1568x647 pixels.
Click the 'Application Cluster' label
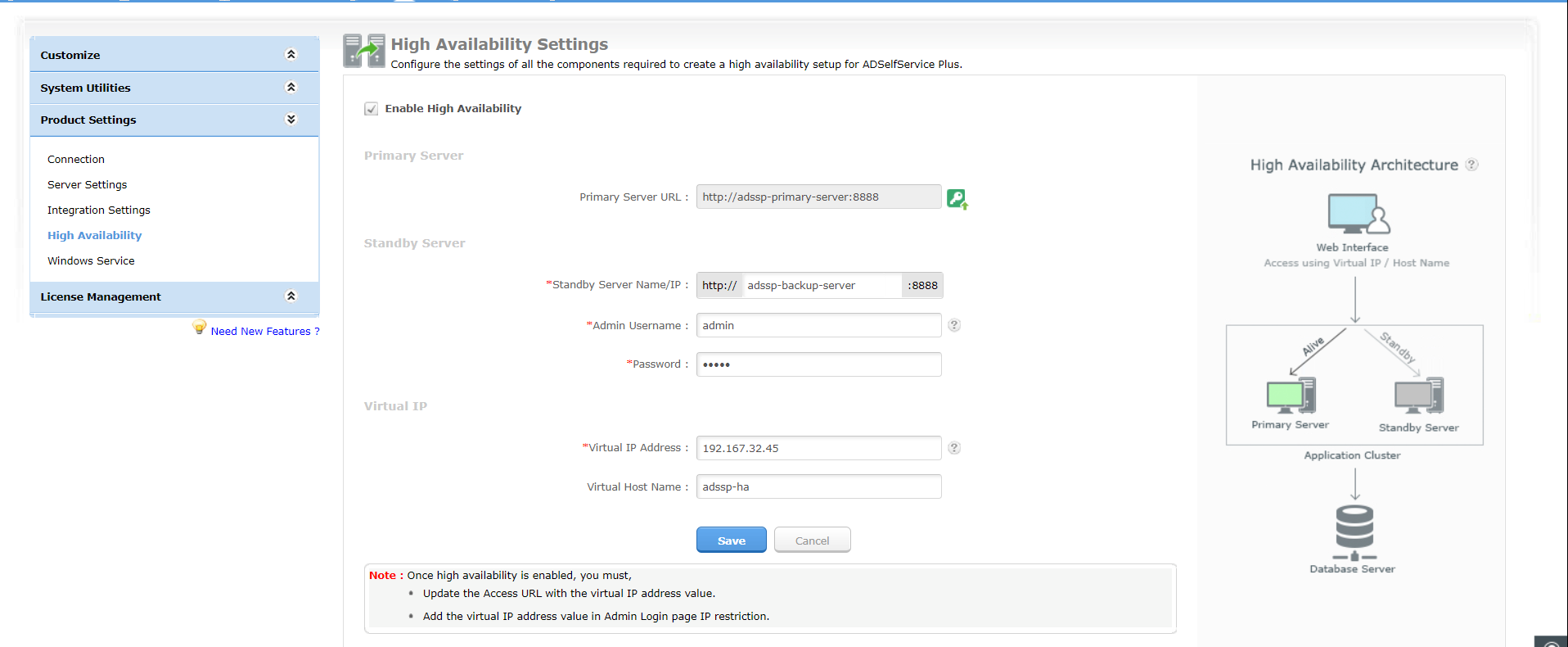tap(1352, 455)
